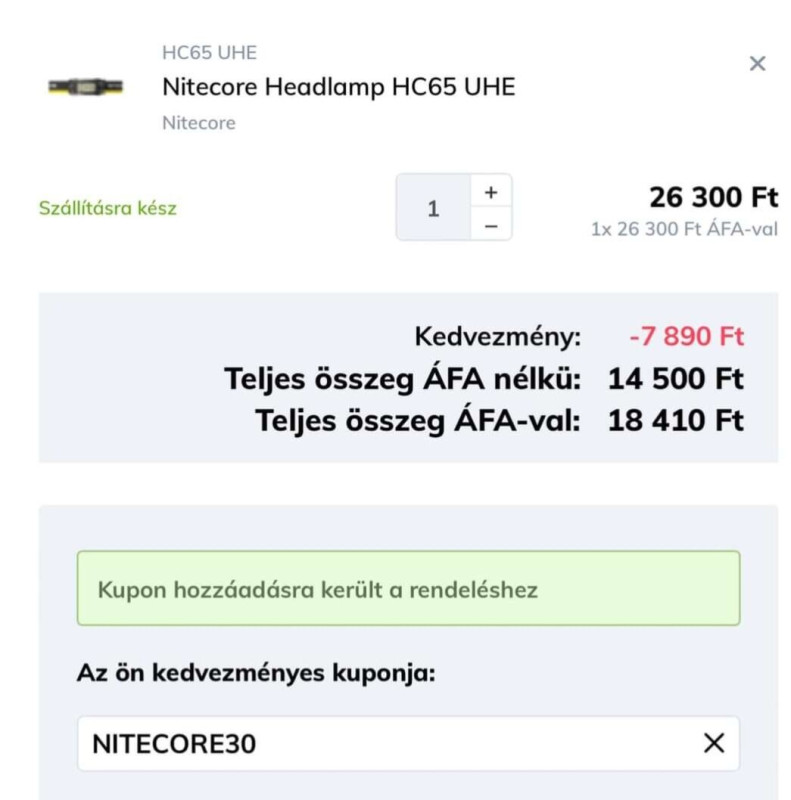Click the Nitecore brand name link
This screenshot has height=800, width=791.
point(199,123)
